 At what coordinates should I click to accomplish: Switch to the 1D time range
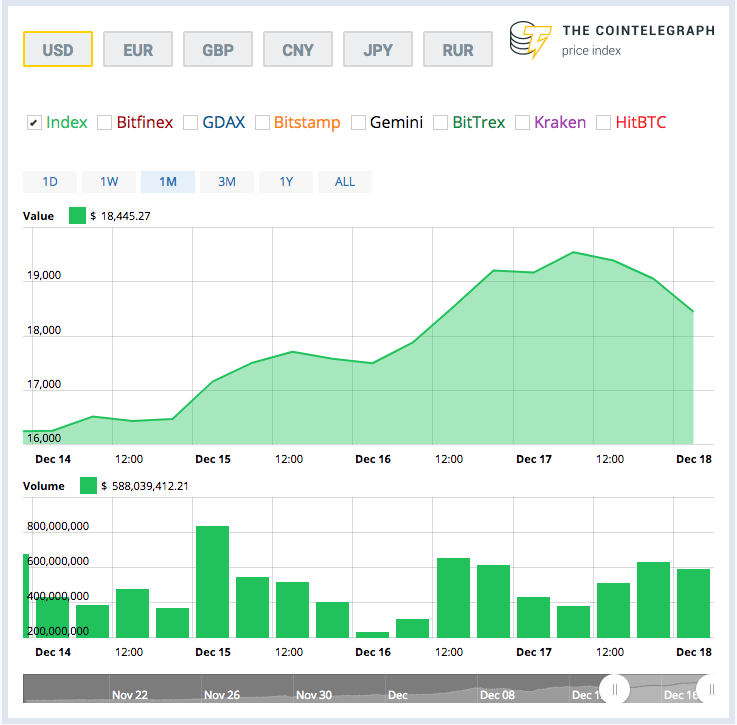click(50, 182)
